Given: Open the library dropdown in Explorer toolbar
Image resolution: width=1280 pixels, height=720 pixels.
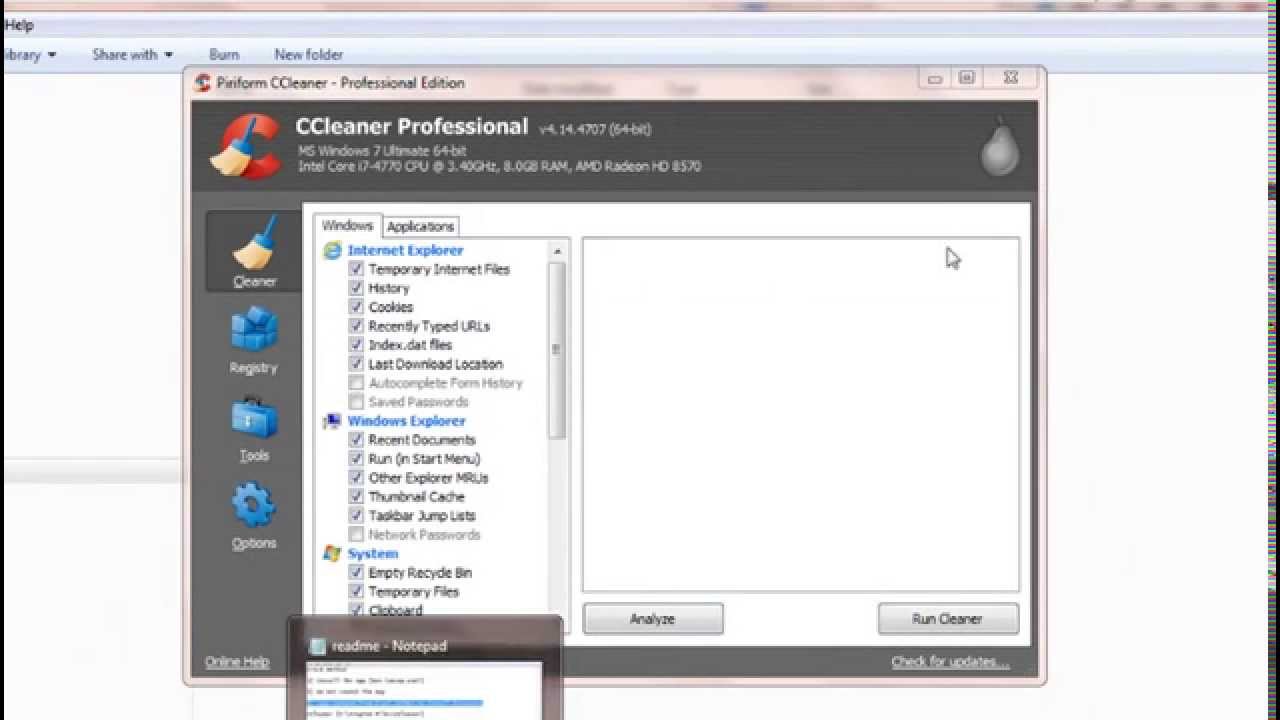Looking at the screenshot, I should point(28,54).
